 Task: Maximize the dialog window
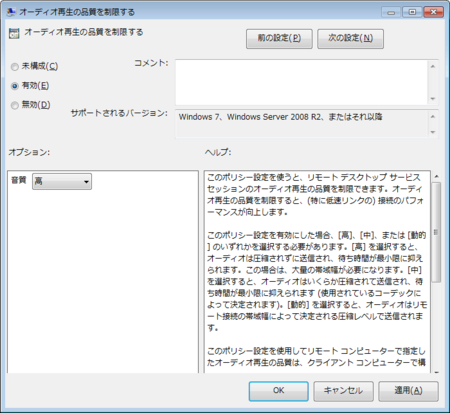click(412, 12)
